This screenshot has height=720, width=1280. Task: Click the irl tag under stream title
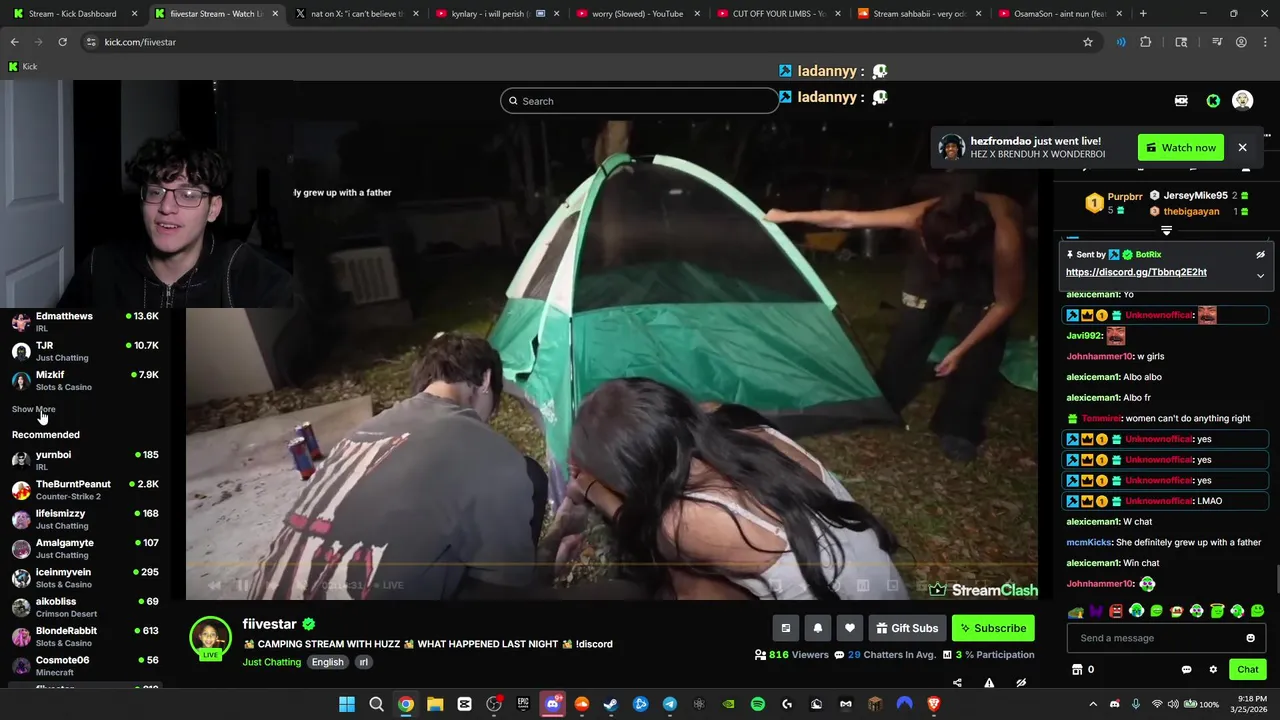364,662
